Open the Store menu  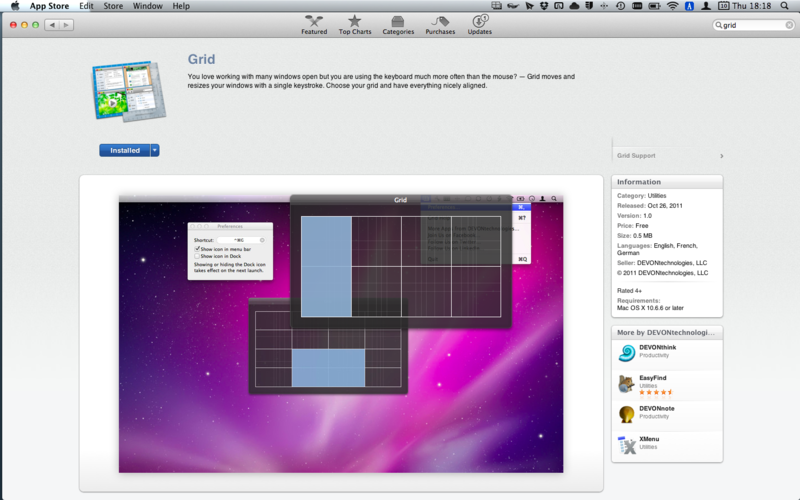[113, 6]
